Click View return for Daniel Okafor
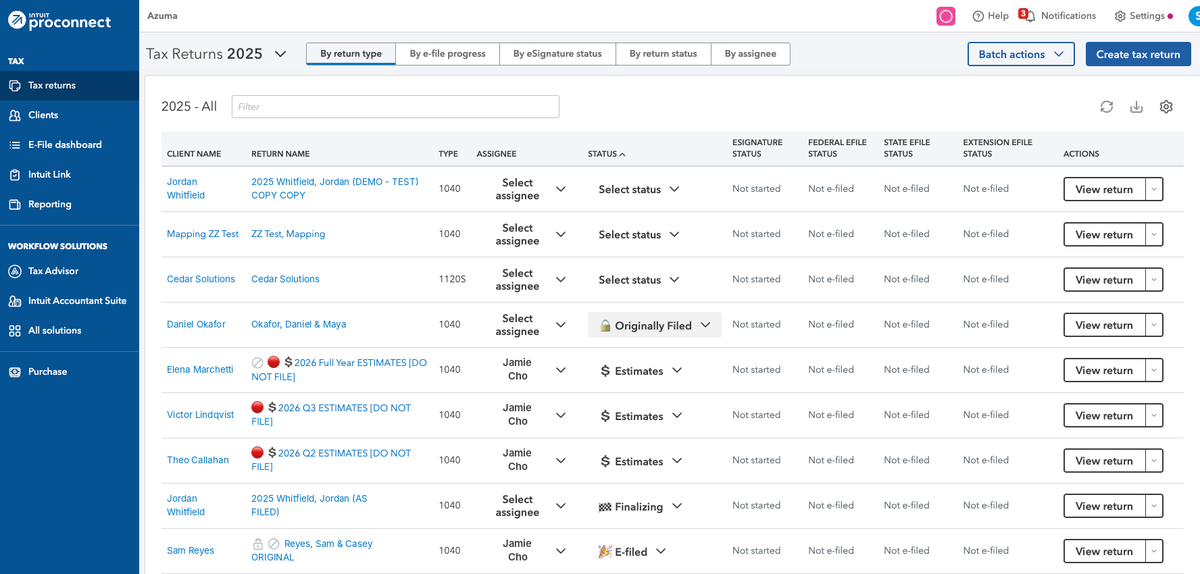 pyautogui.click(x=1104, y=325)
